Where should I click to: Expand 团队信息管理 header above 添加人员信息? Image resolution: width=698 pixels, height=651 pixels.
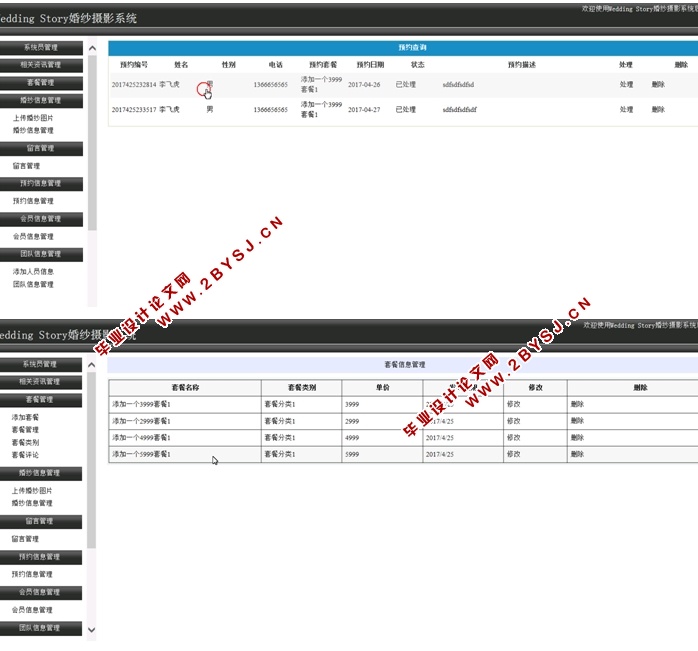(x=41, y=254)
